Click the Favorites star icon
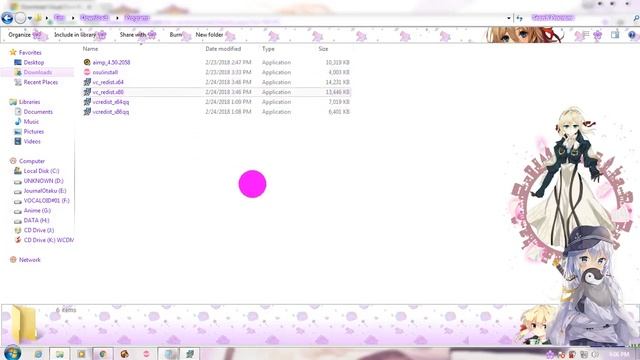Screen dimensions: 640x360 coord(13,52)
